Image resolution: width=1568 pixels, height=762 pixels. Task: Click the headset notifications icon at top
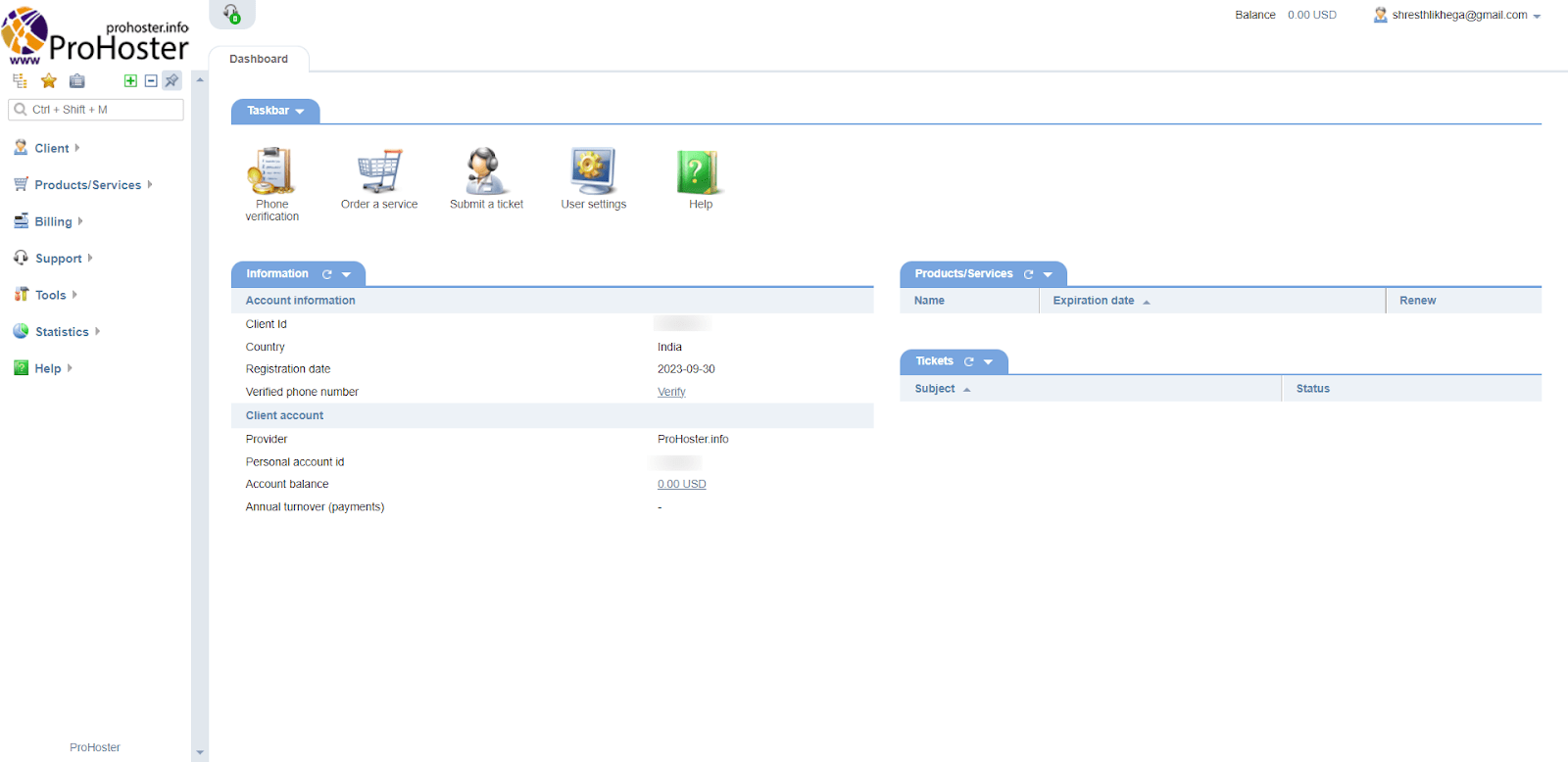pos(231,14)
